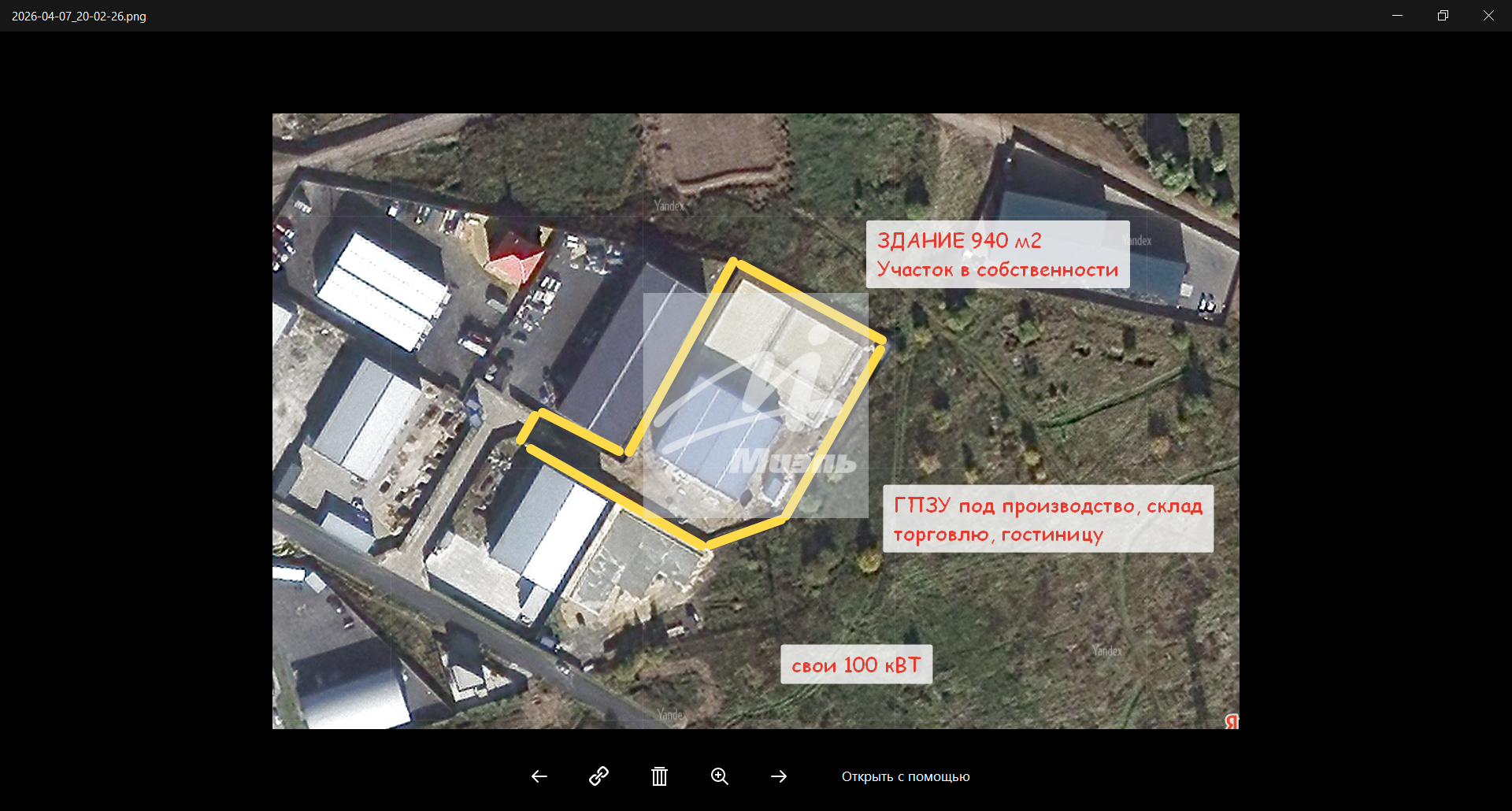1512x811 pixels.
Task: Click the file name 2026-04-07_20-02-26.png in title bar
Action: pos(79,17)
